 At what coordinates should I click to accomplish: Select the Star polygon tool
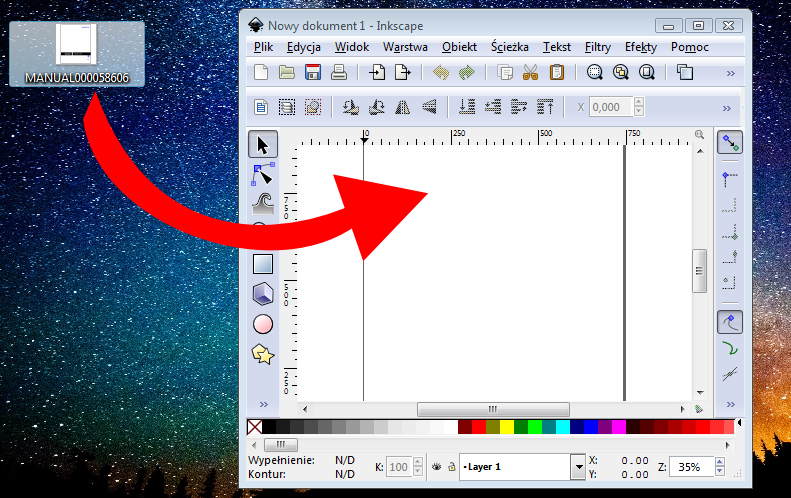click(263, 355)
